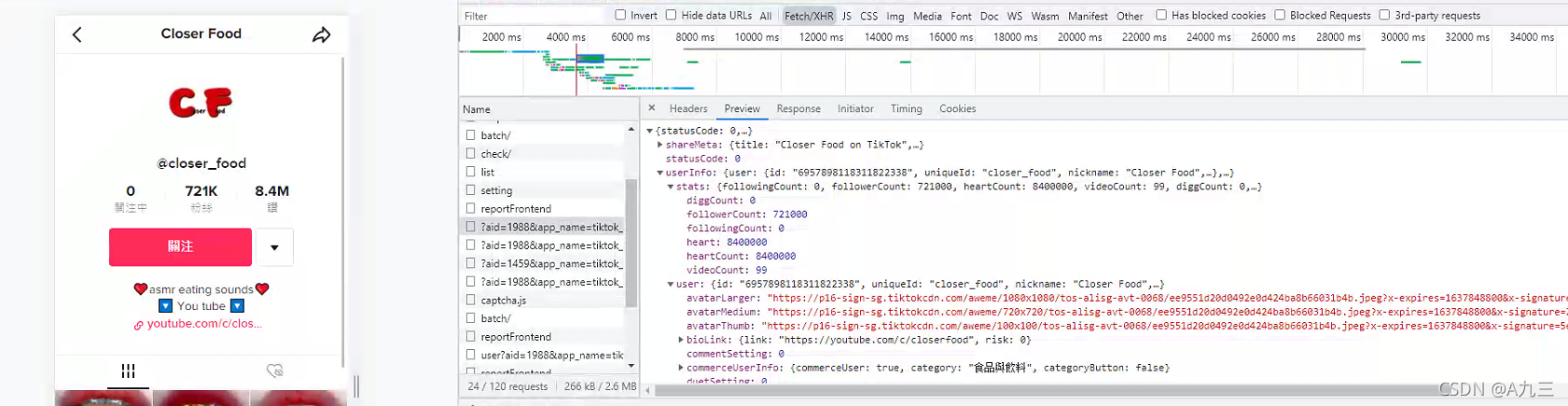Share the Closer Food profile
Viewport: 1568px width, 406px height.
point(321,35)
